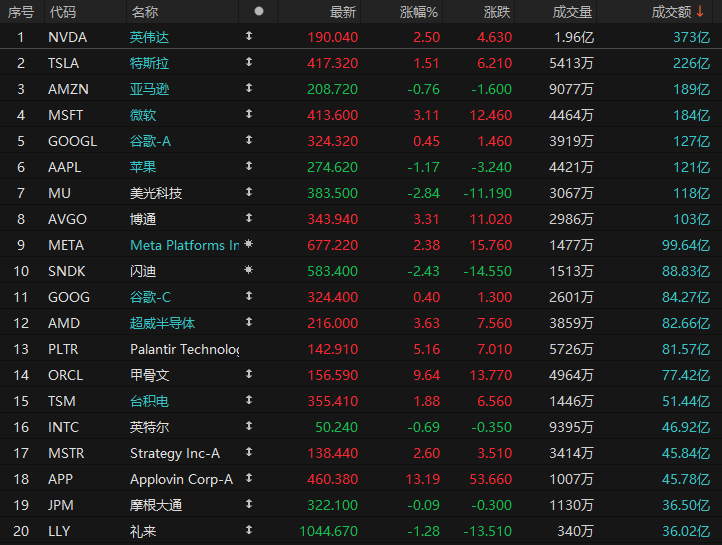Click the circle dot column header
722x545 pixels.
[259, 11]
